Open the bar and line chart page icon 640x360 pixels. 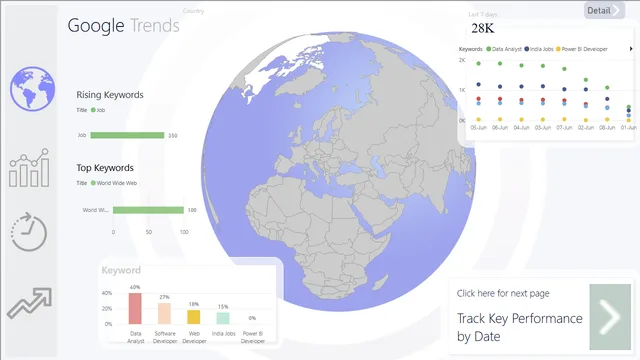pos(29,168)
